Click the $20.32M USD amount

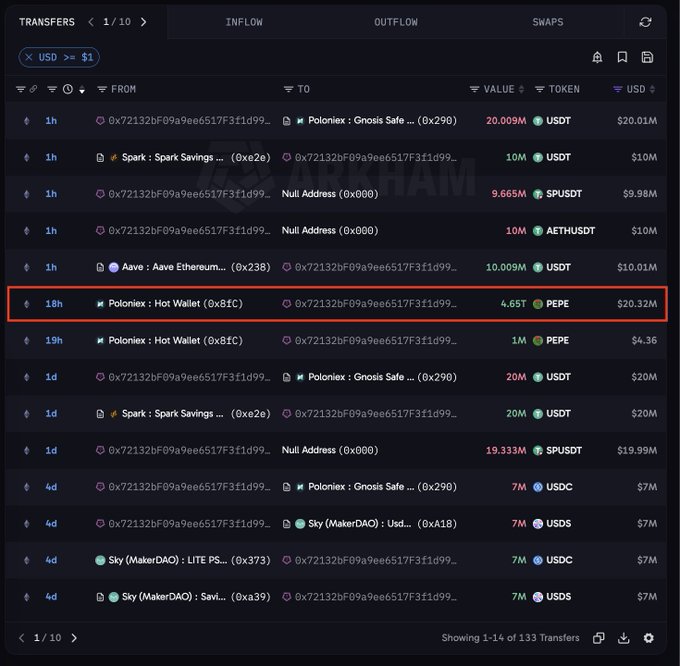[637, 304]
